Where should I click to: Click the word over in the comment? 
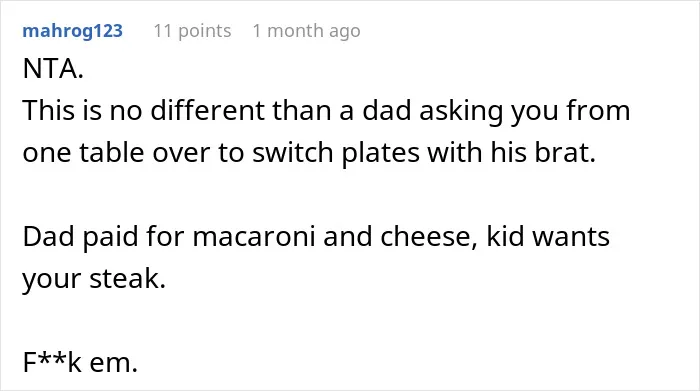pyautogui.click(x=181, y=152)
